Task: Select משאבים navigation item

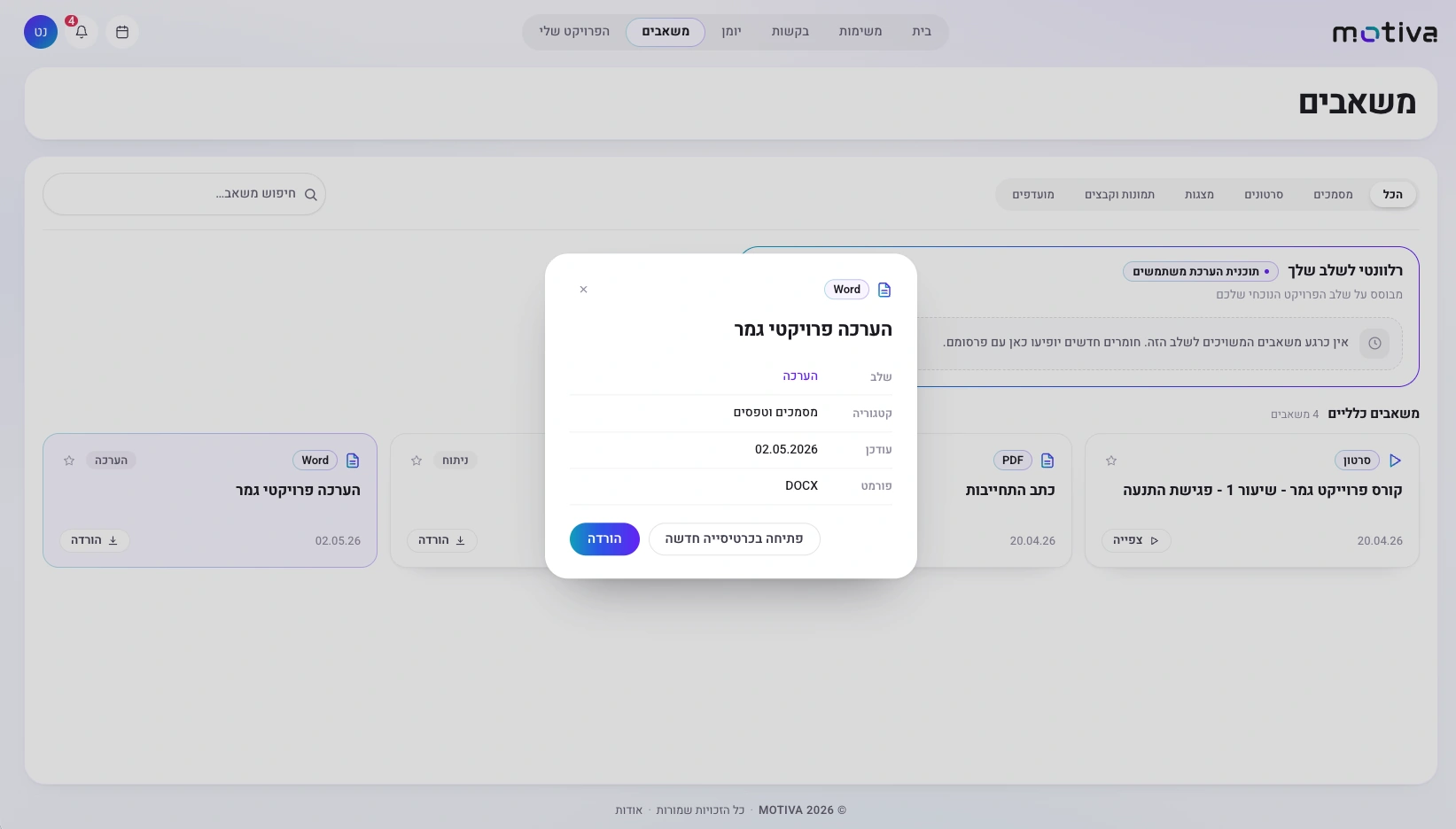Action: click(x=666, y=32)
